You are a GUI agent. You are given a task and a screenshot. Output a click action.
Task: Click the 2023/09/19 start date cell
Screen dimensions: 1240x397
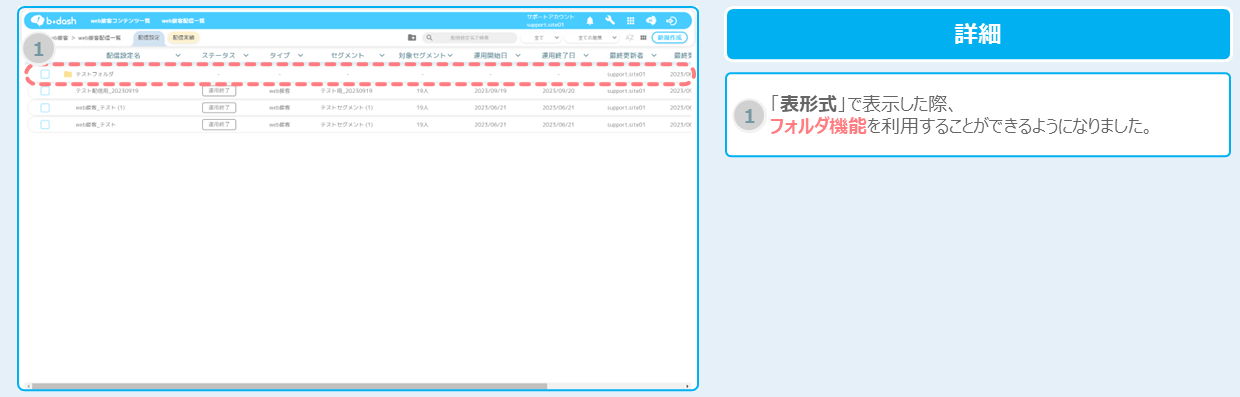490,90
